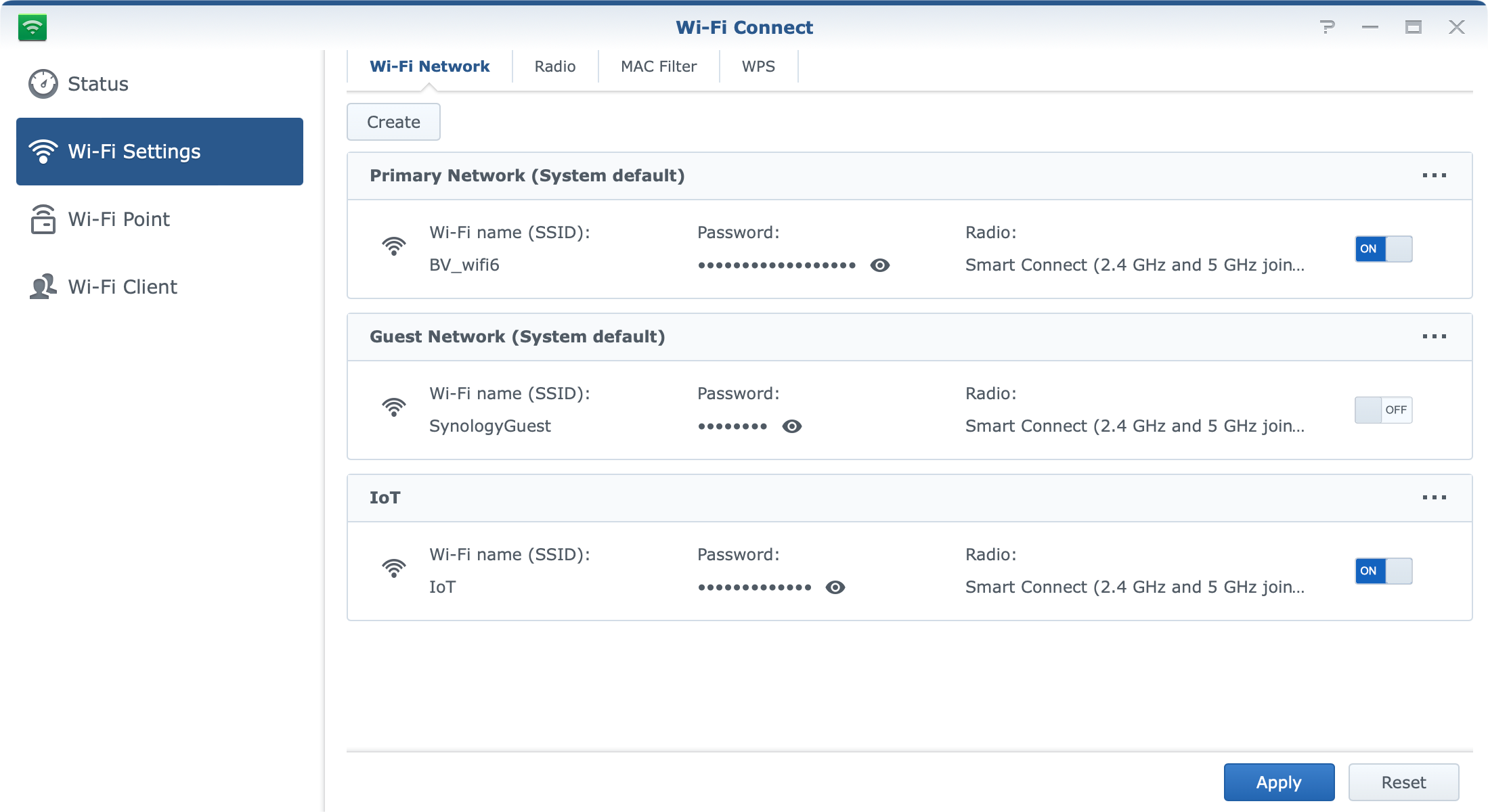
Task: Click the Wi-Fi signal icon next to BV_wifi6
Action: [393, 246]
